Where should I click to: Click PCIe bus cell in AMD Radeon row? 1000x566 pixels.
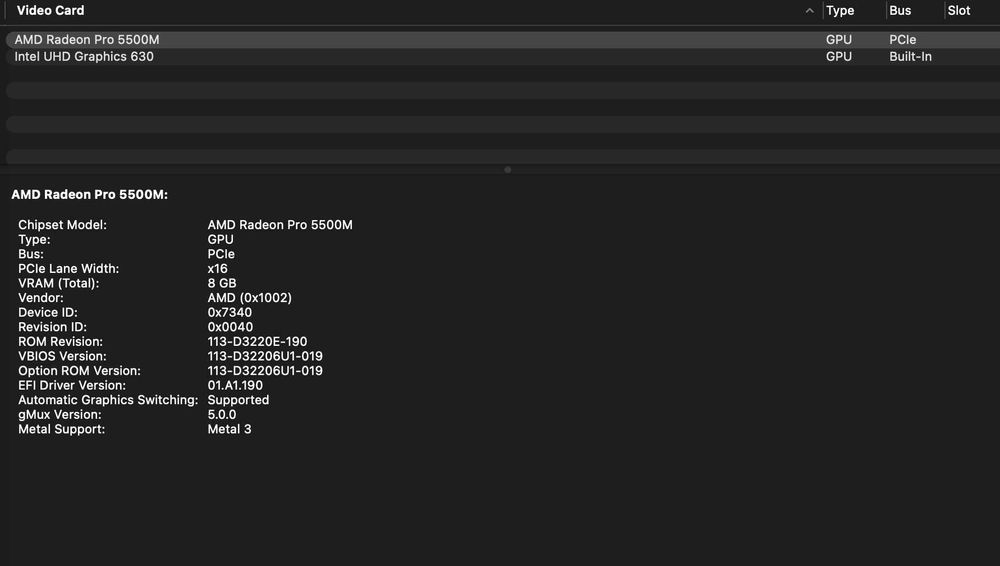click(902, 40)
